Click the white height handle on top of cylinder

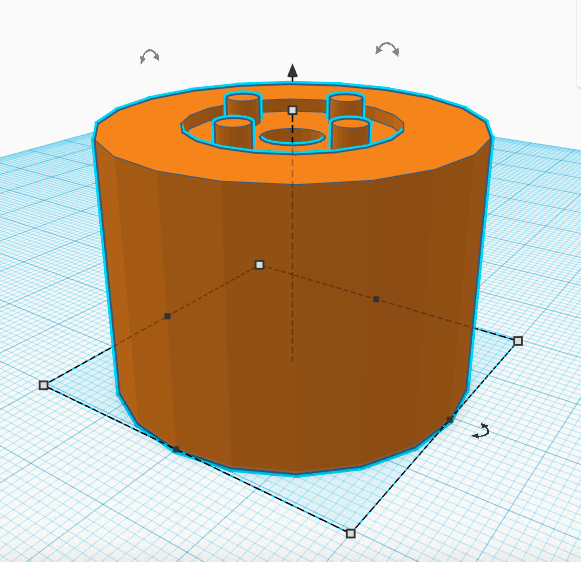point(292,110)
